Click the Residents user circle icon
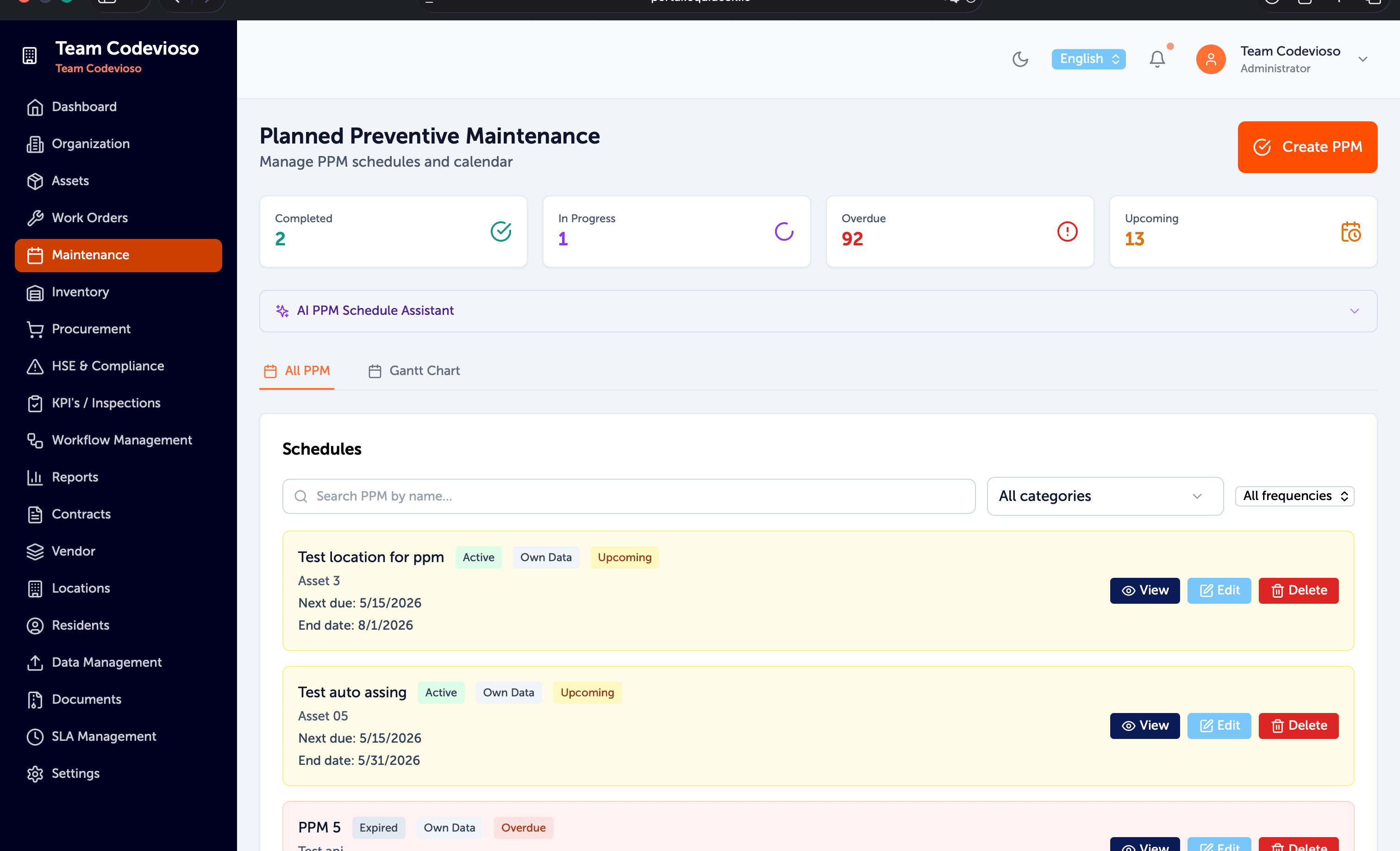 click(35, 626)
